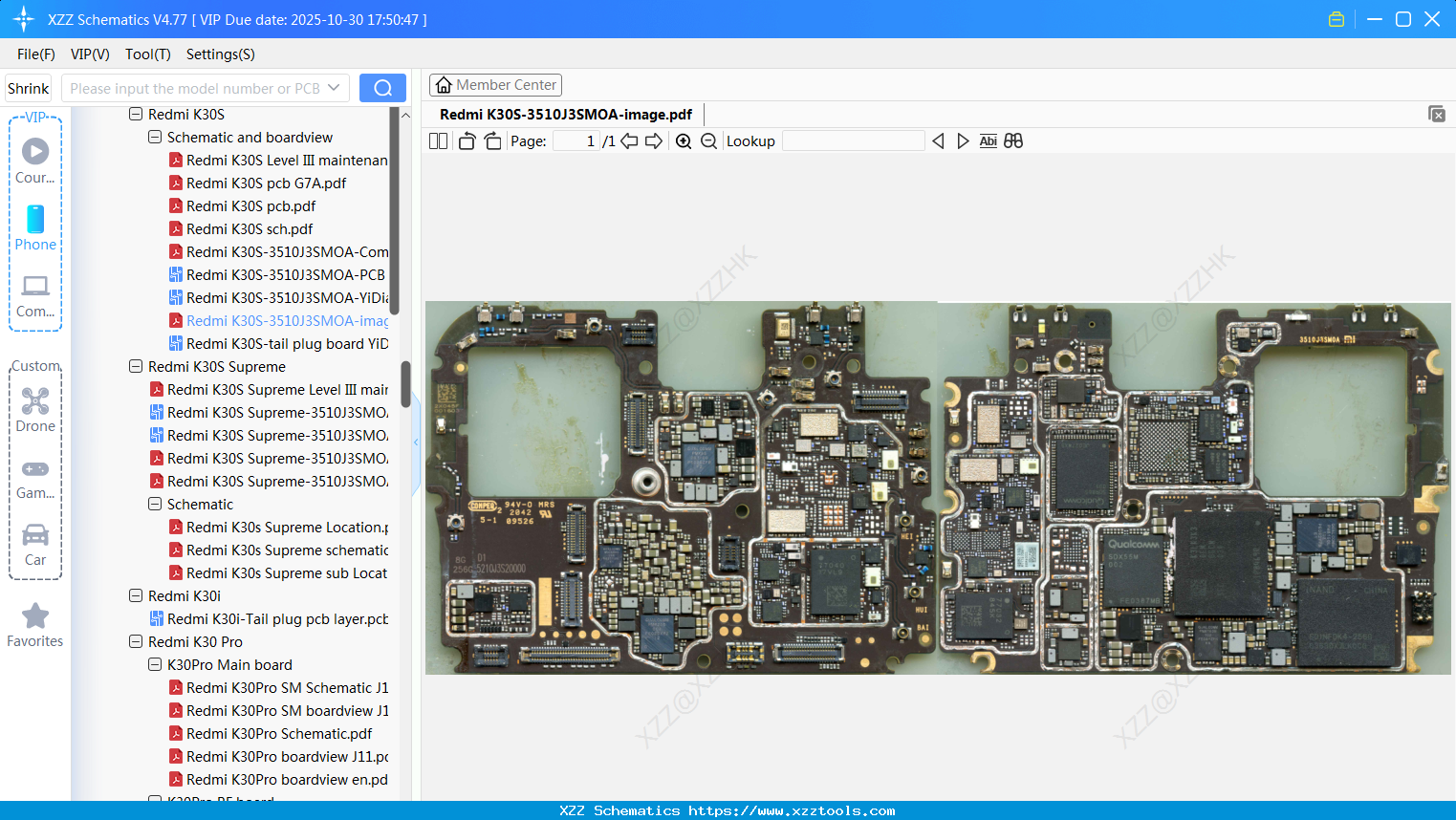Rotate the page clockwise

492,140
